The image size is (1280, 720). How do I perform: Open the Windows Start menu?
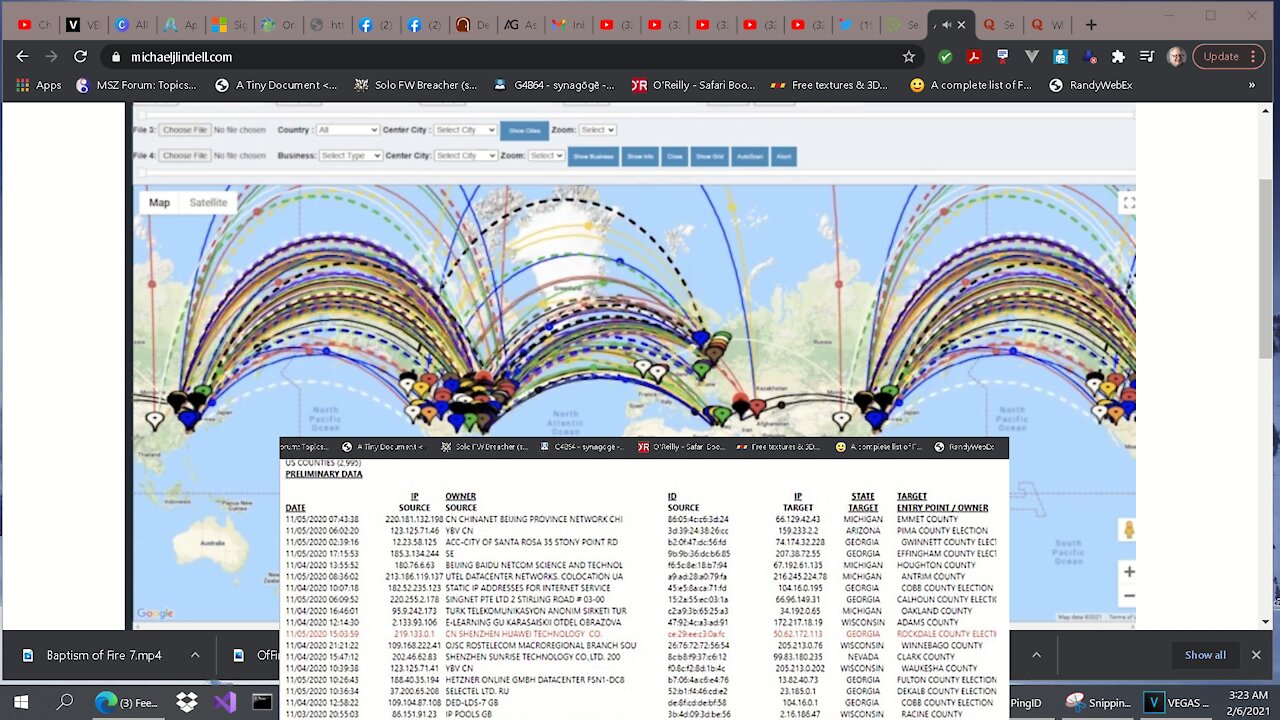22,702
